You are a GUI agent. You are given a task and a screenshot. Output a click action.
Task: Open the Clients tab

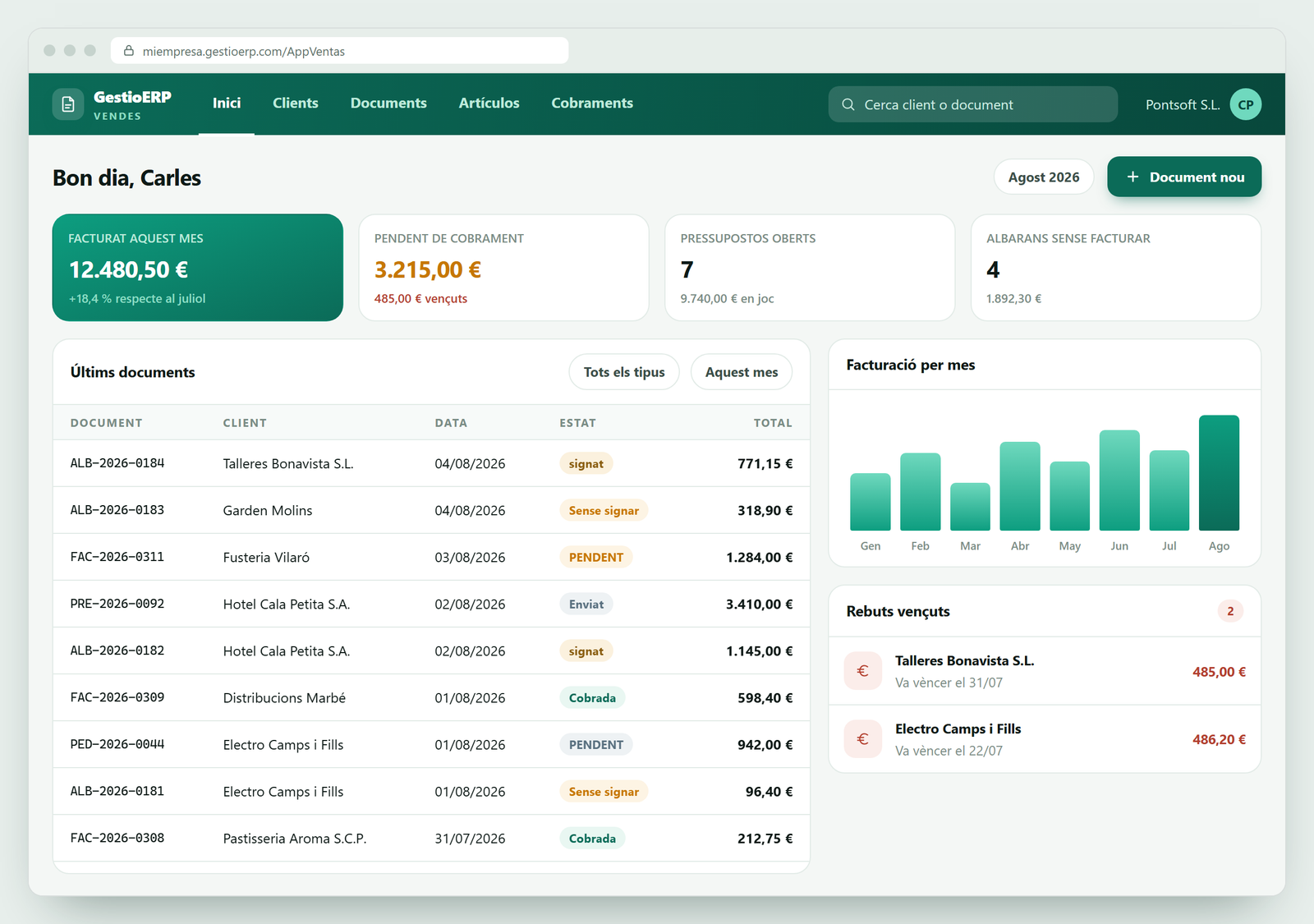(x=296, y=103)
